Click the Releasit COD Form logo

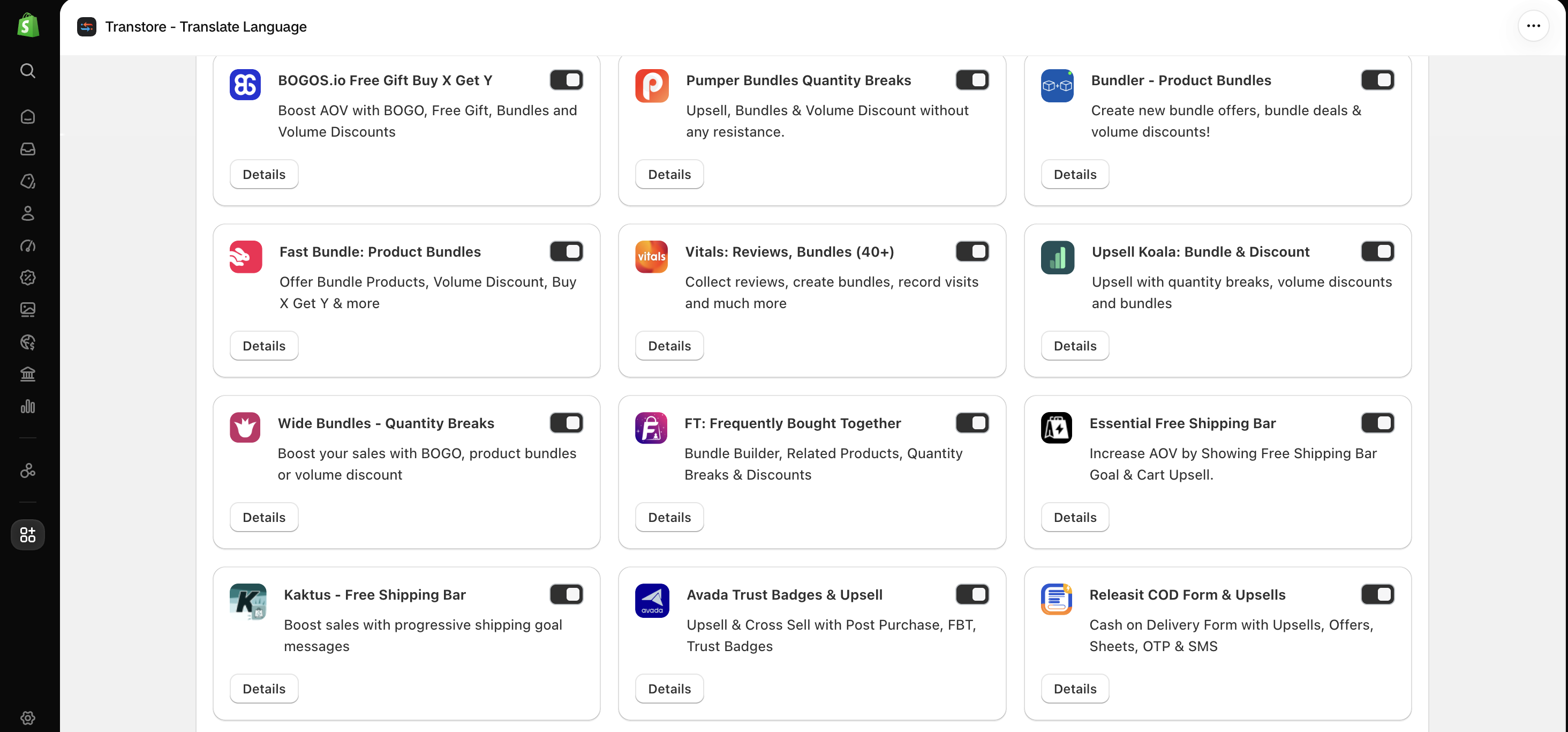coord(1057,599)
